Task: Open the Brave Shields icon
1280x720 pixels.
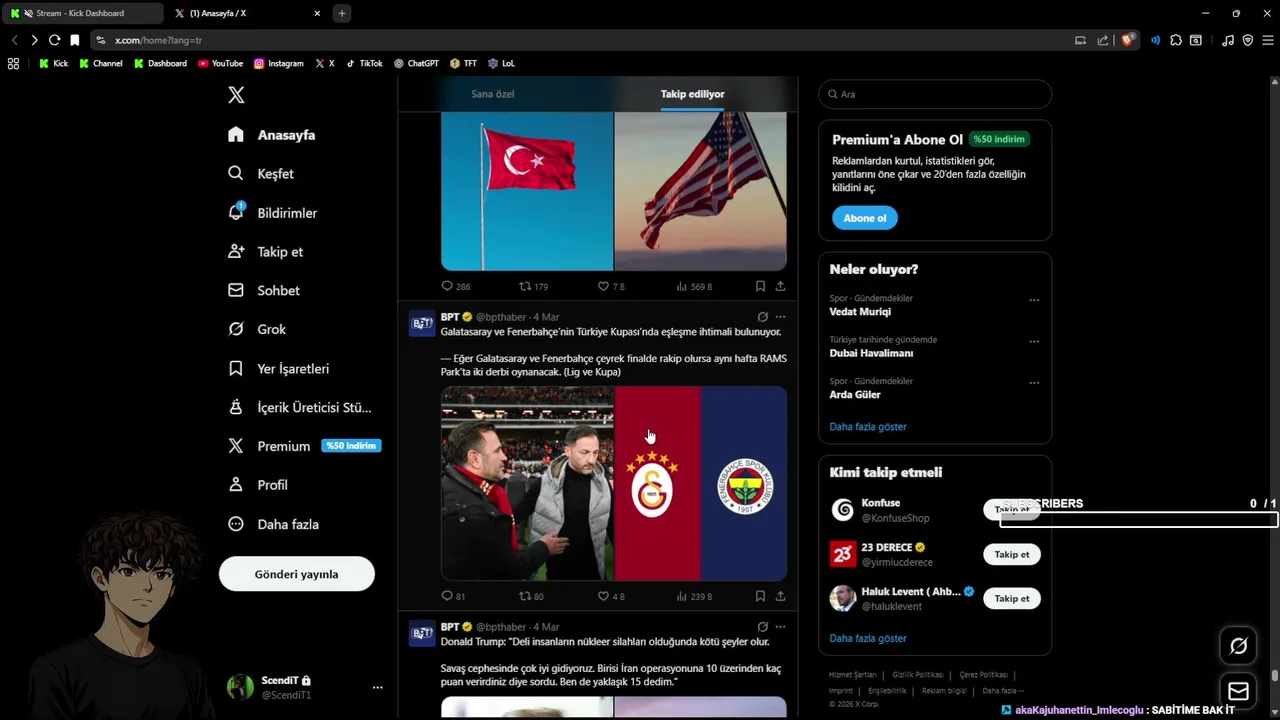Action: (1128, 40)
